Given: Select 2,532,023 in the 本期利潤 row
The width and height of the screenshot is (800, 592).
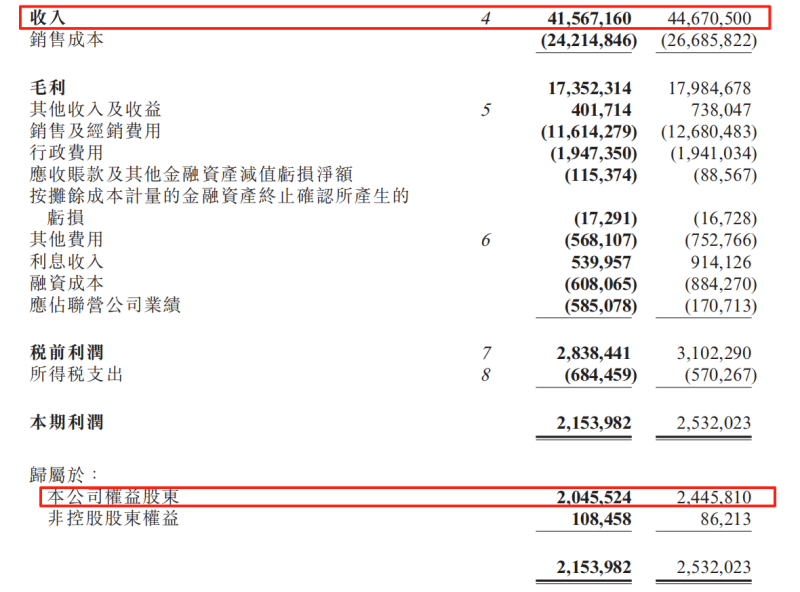Looking at the screenshot, I should [714, 423].
